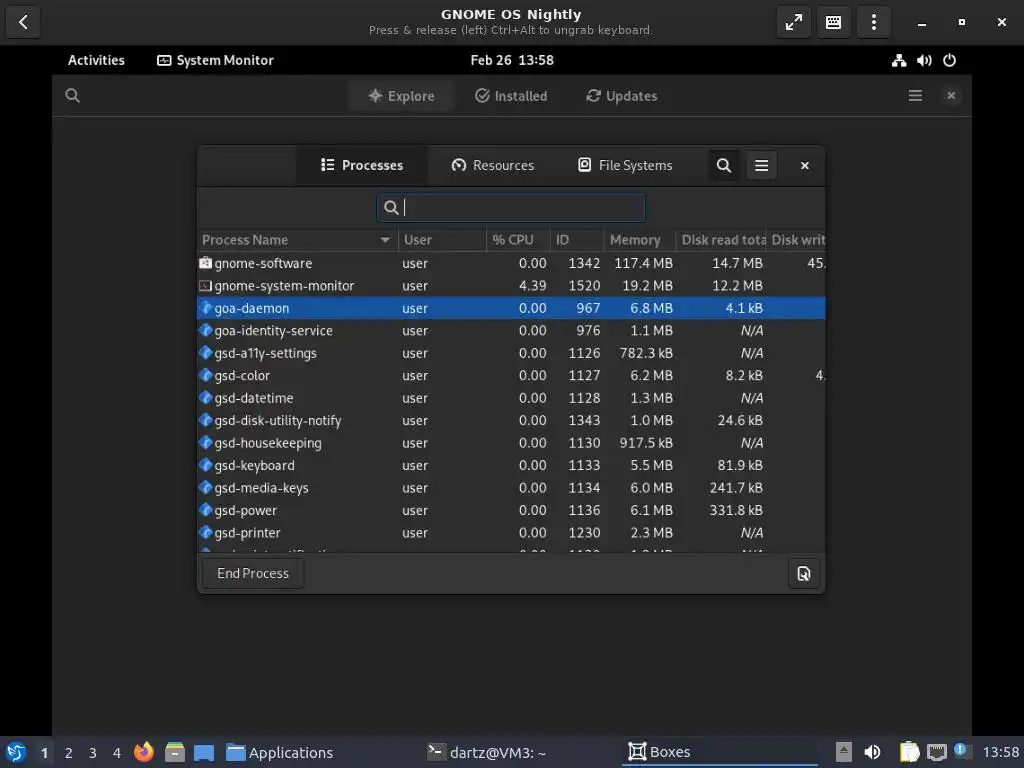Sort by the User column header
This screenshot has height=768, width=1024.
[x=442, y=240]
